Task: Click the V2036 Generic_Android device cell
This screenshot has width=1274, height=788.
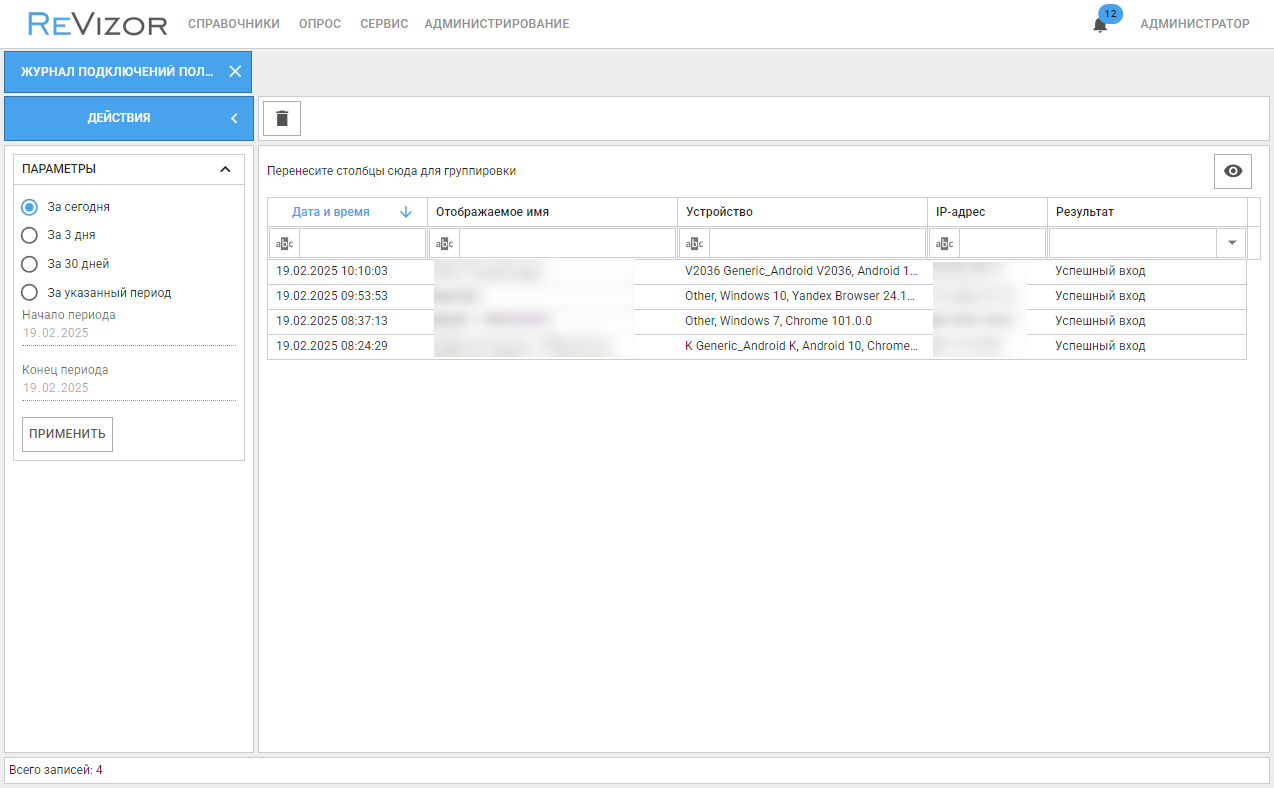Action: coord(802,271)
